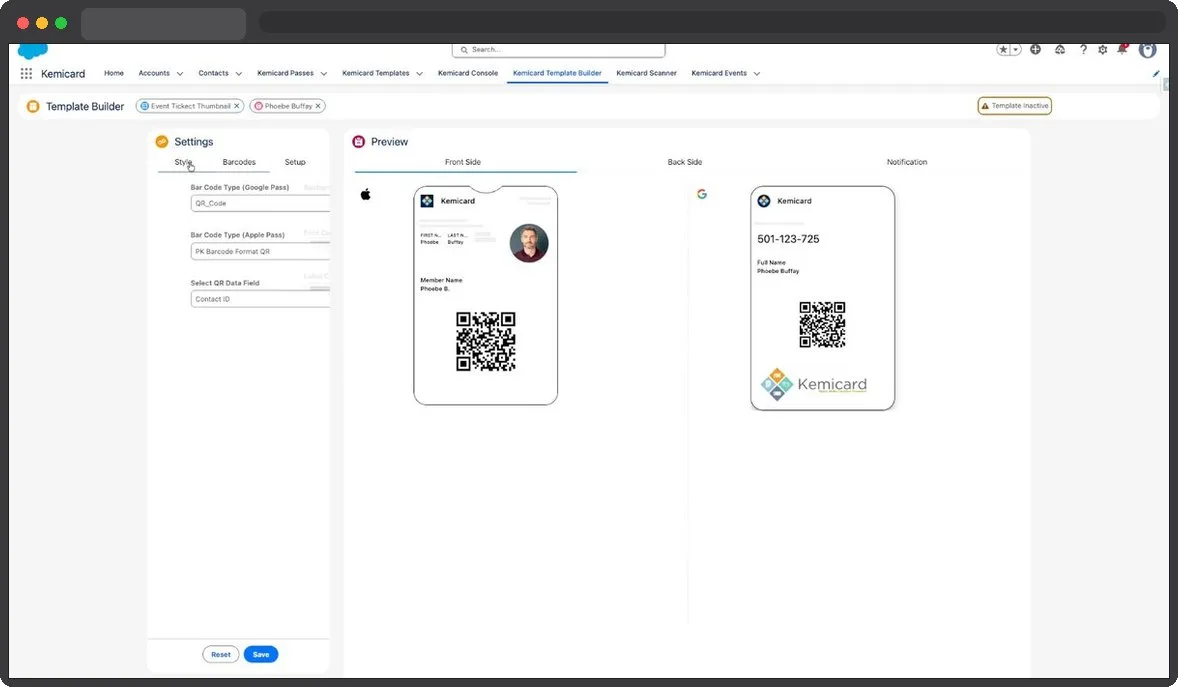Expand the Kemicard Passes menu chevron
Image resolution: width=1178 pixels, height=687 pixels.
click(324, 74)
